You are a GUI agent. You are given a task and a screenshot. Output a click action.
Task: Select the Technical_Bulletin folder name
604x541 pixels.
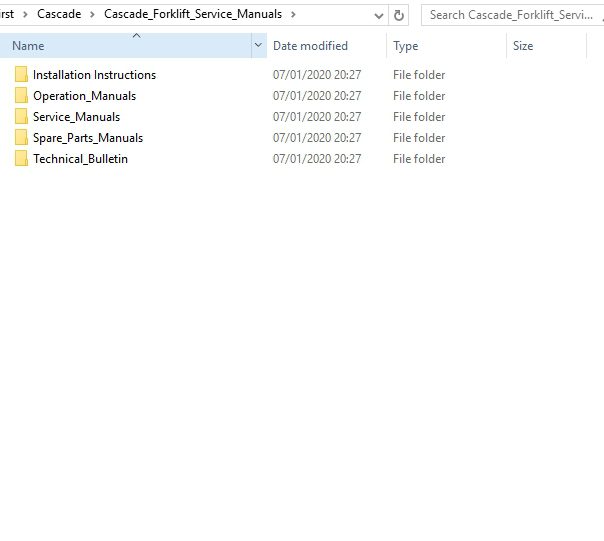click(x=80, y=159)
